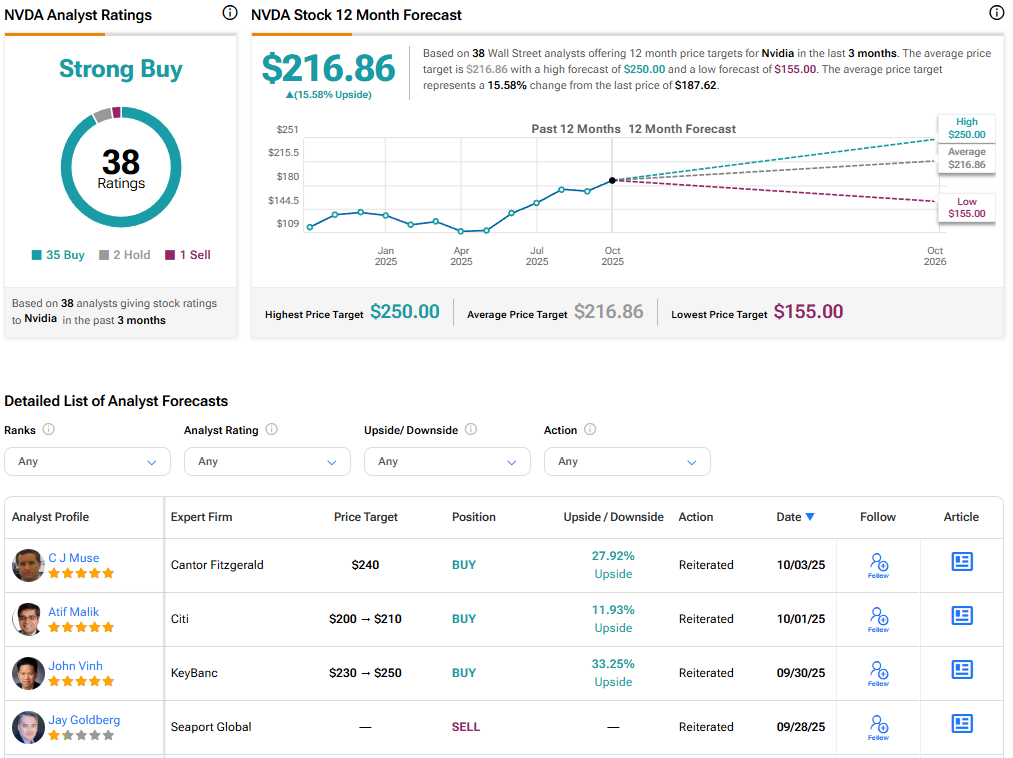Open C J Muse analyst profile link
Image resolution: width=1013 pixels, height=758 pixels.
74,558
